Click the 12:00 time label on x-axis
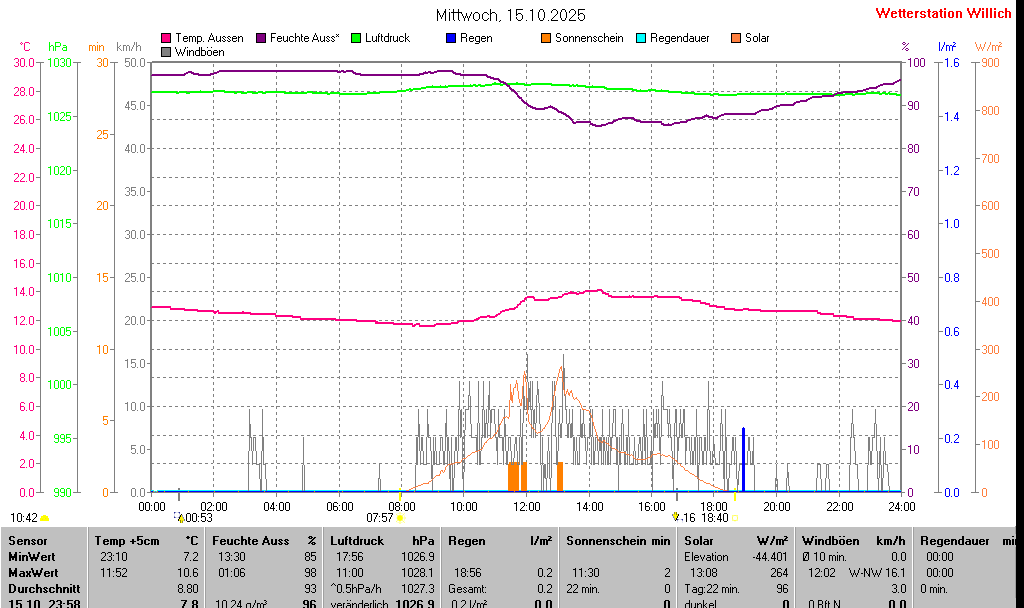This screenshot has height=608, width=1024. 527,506
